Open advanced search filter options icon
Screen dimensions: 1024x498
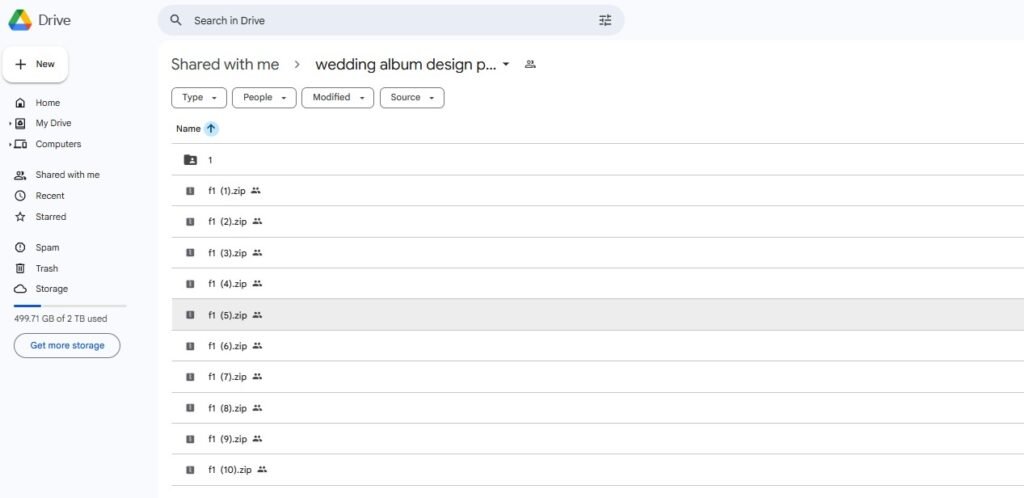[x=604, y=20]
